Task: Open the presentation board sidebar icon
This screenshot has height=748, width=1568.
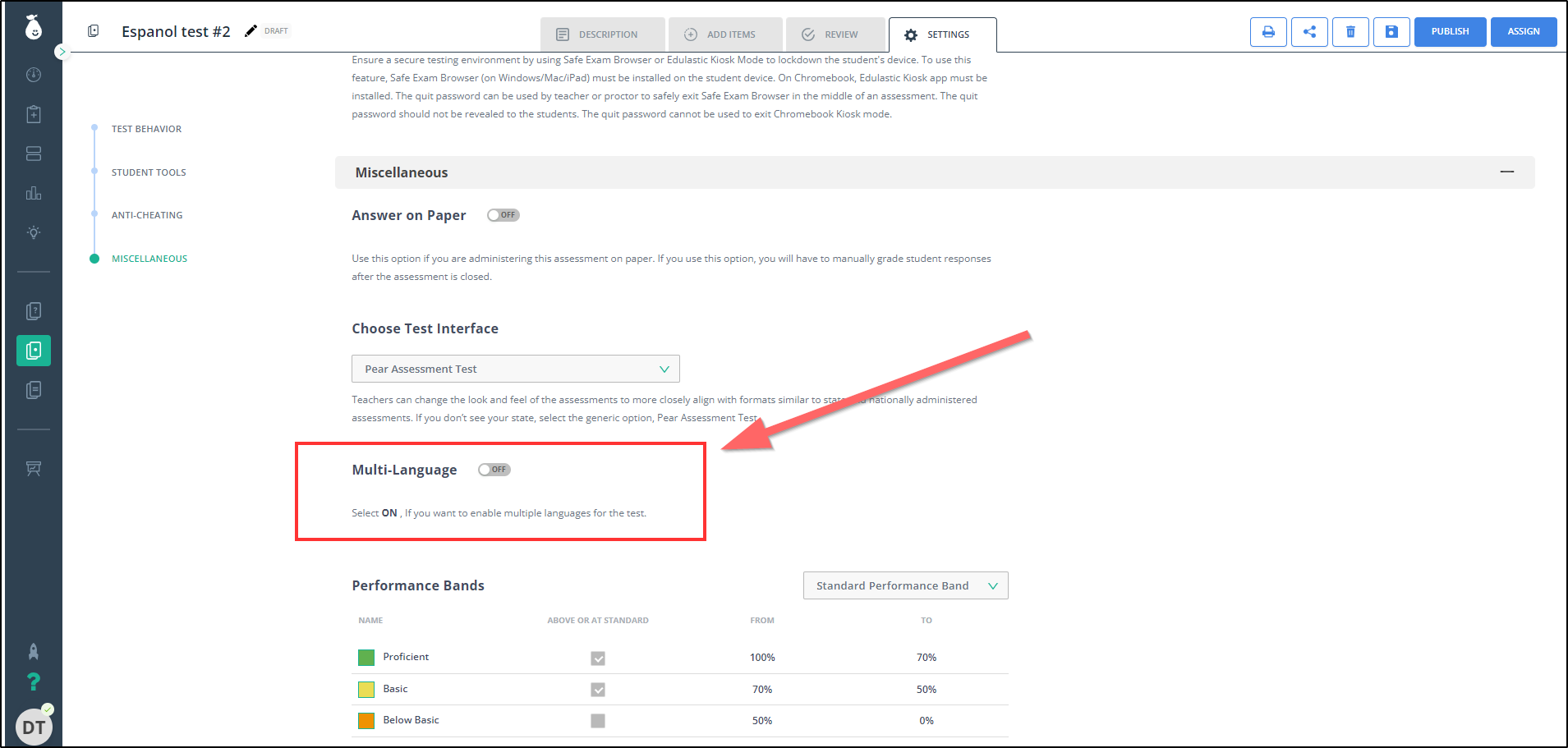Action: point(34,469)
